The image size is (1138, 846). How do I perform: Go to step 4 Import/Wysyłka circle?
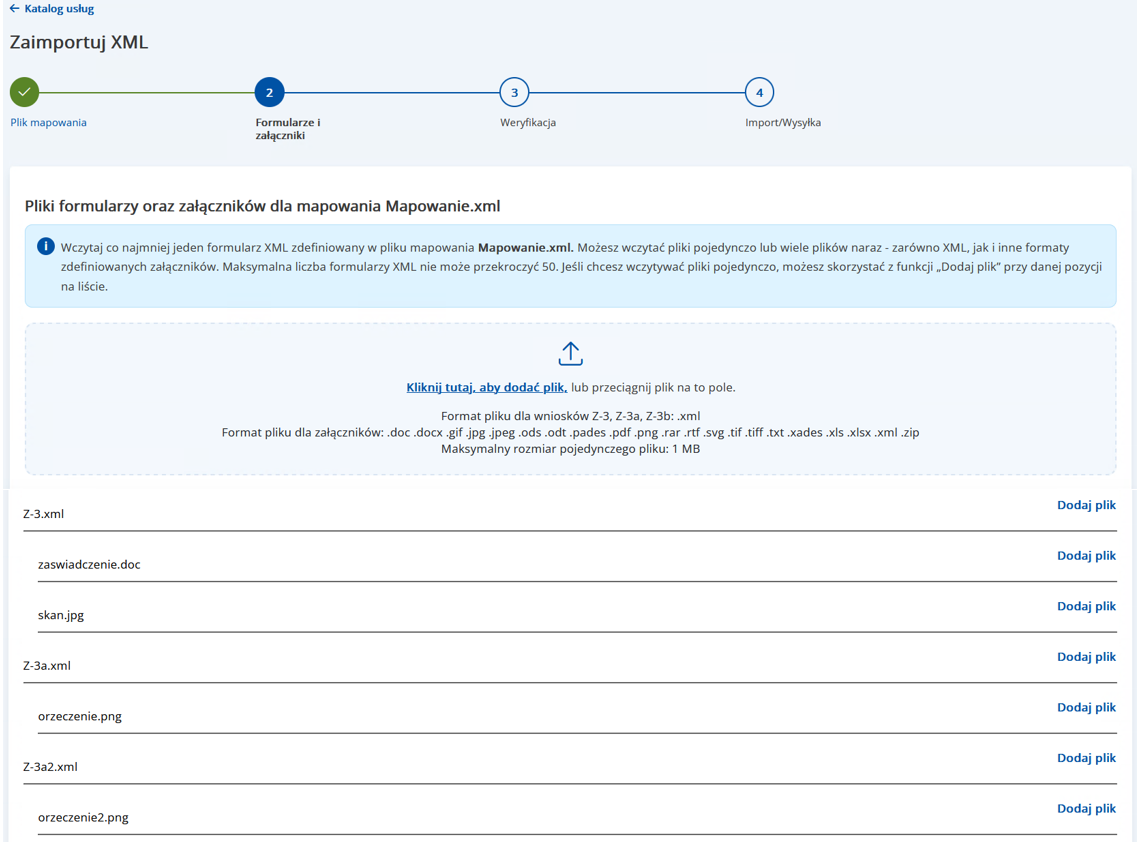point(759,92)
